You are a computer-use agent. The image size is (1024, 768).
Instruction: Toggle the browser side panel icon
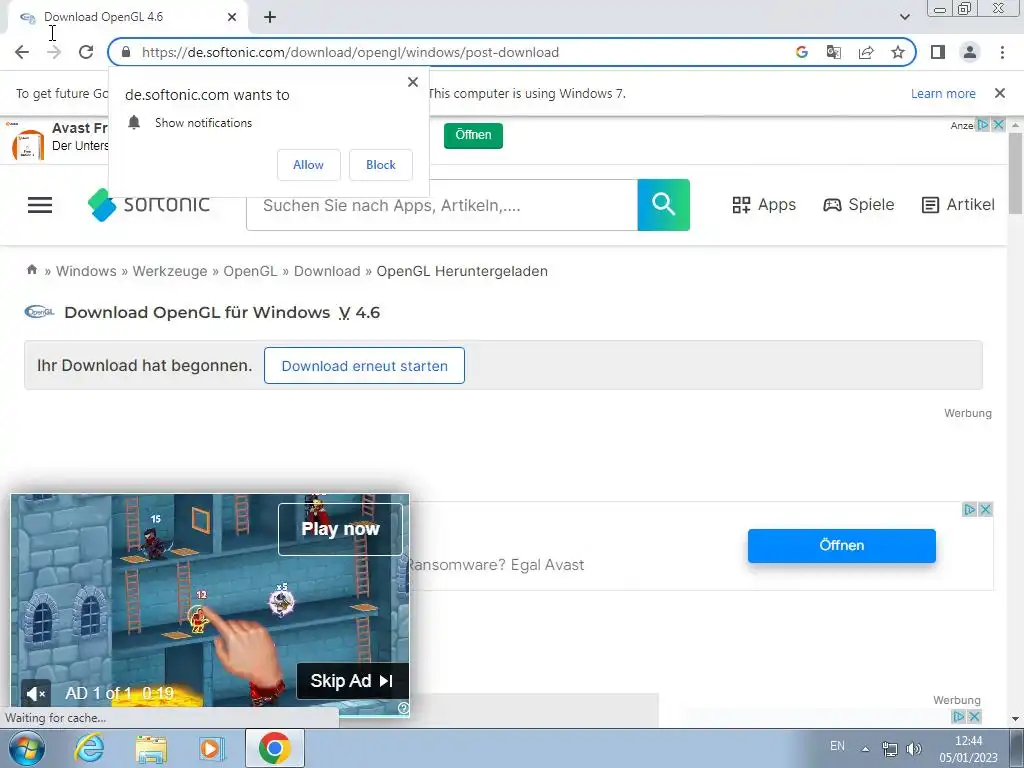[938, 52]
